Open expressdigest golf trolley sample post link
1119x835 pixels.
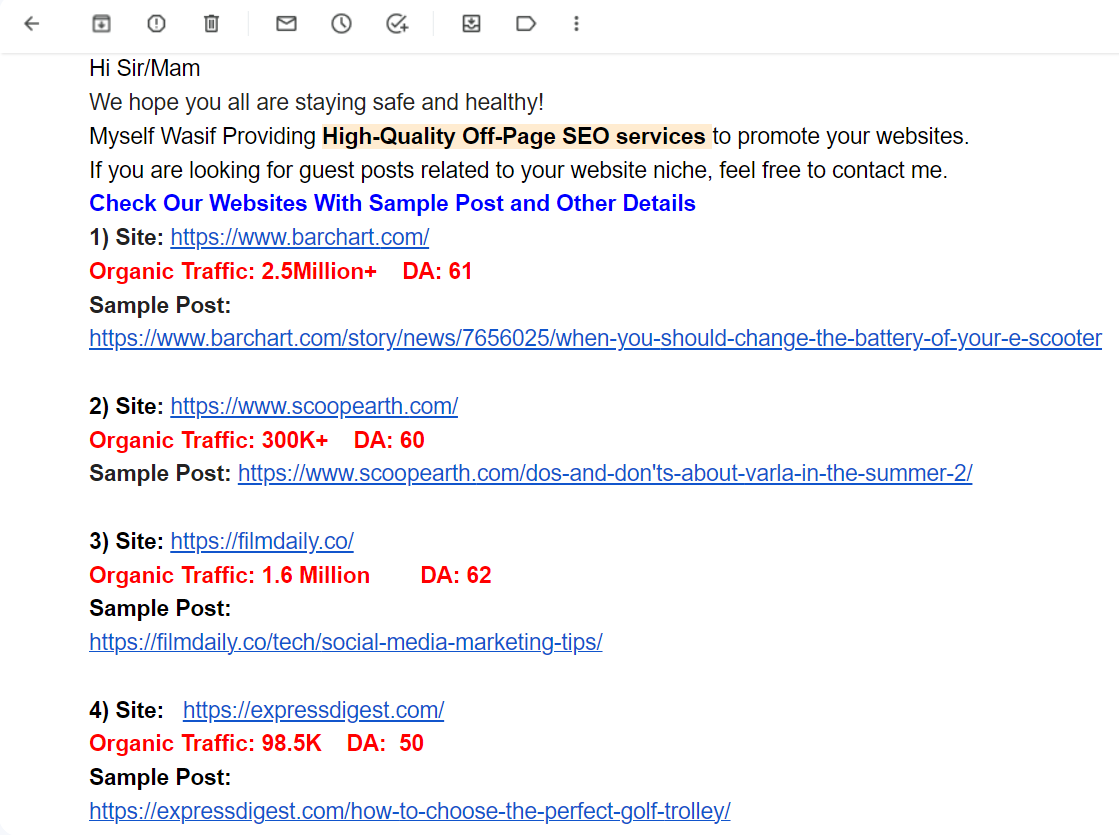(410, 811)
